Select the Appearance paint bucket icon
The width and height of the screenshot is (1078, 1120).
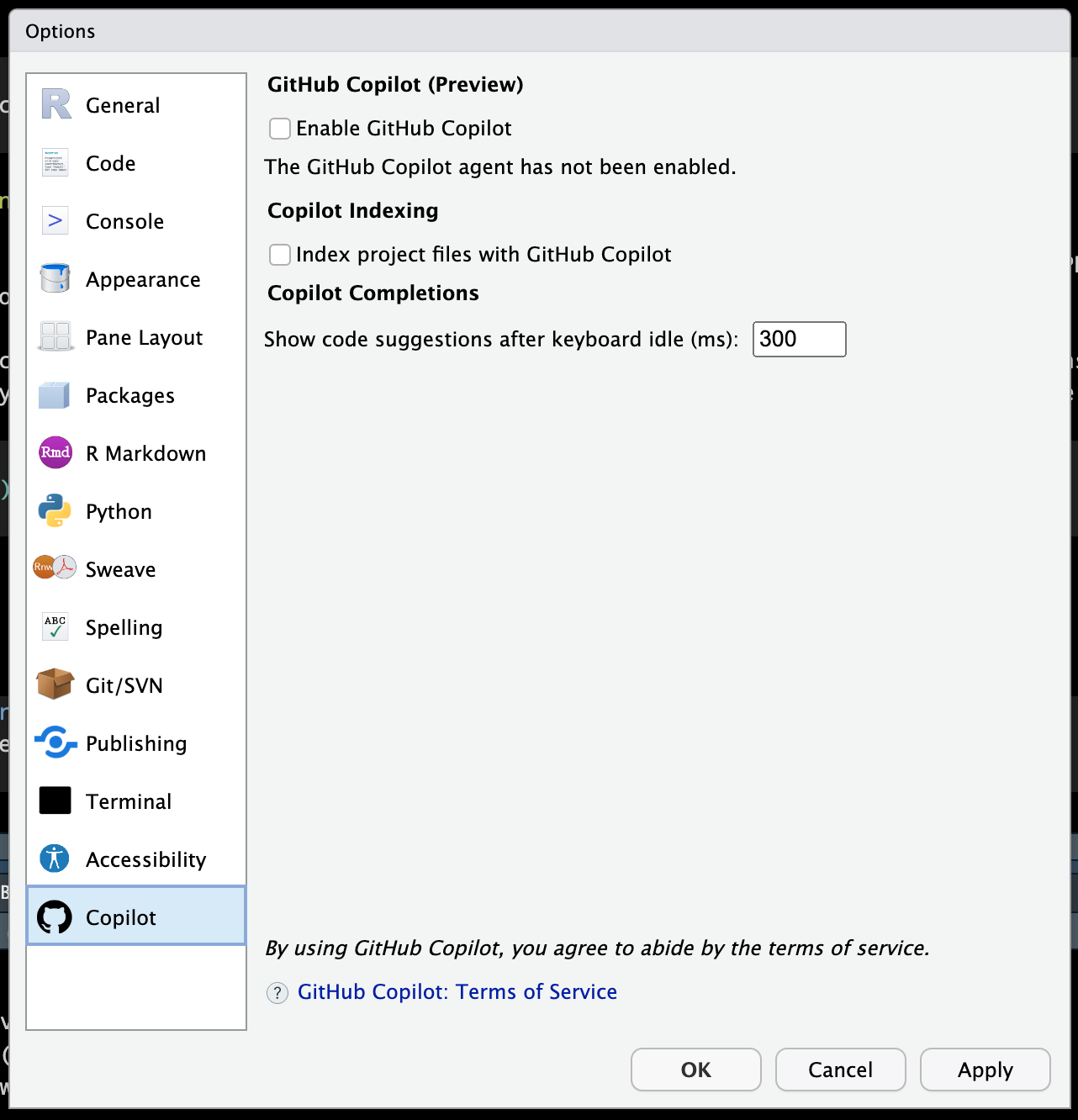coord(54,278)
